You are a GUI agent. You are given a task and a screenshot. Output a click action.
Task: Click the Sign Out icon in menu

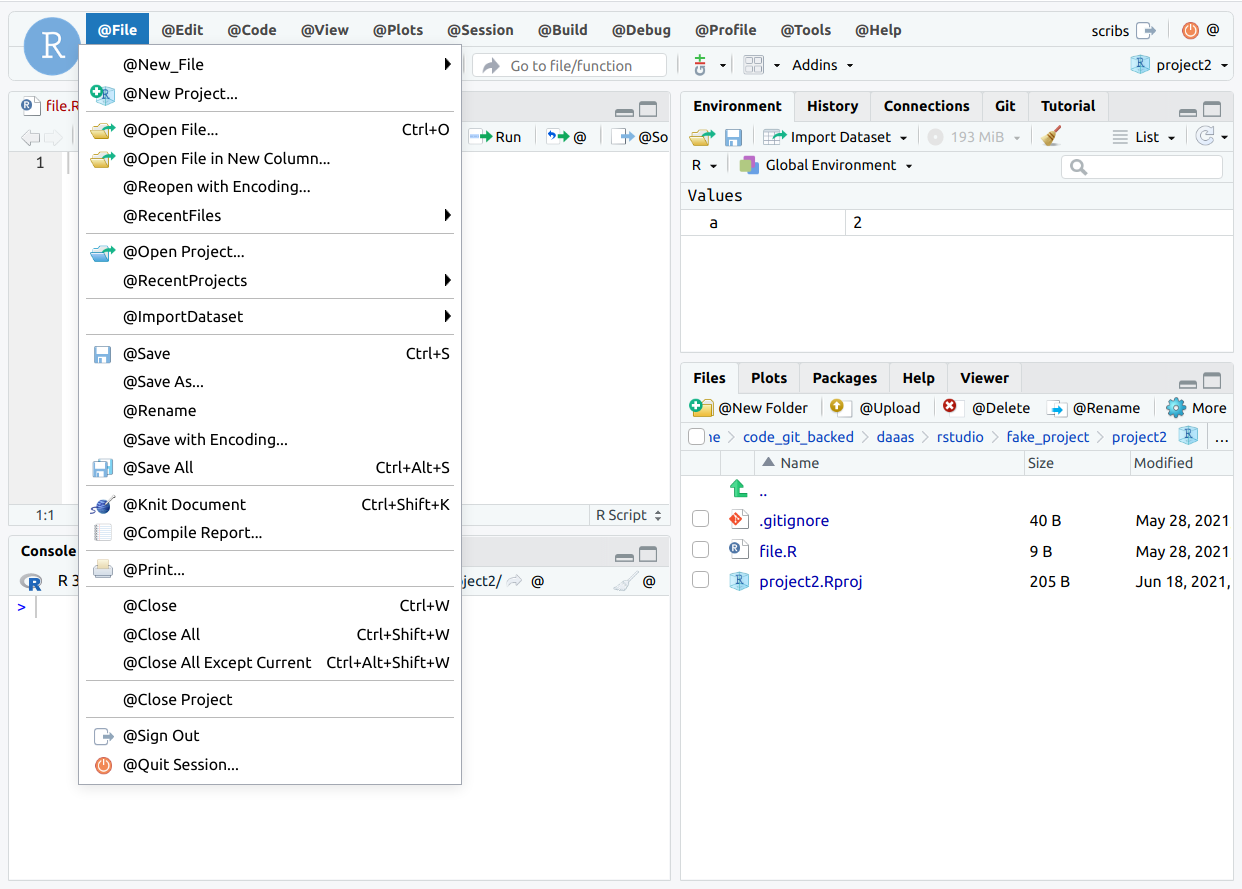coord(103,736)
